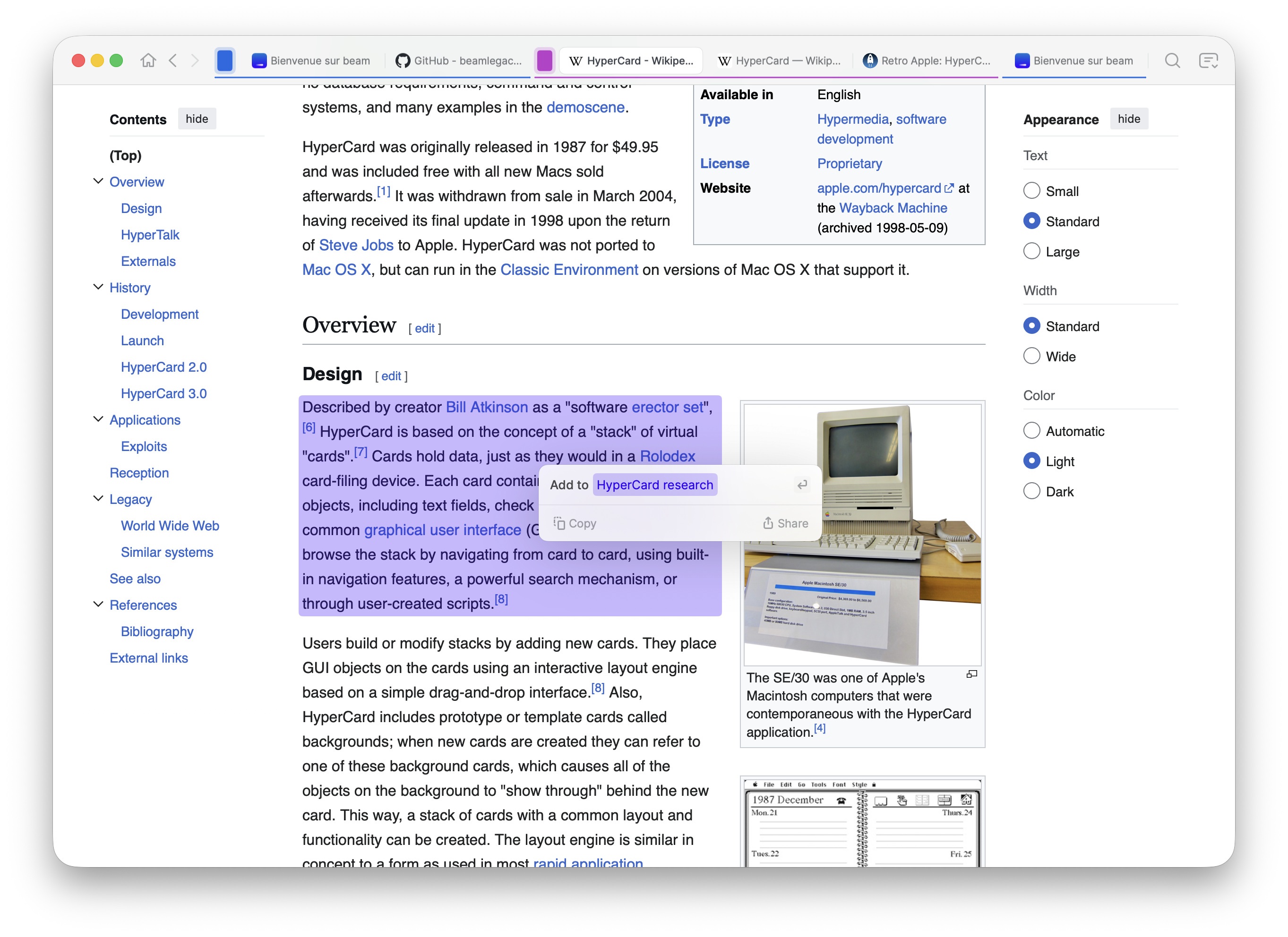The height and width of the screenshot is (937, 1288).
Task: Enlarge the SE/30 image via caption icon
Action: click(x=972, y=674)
